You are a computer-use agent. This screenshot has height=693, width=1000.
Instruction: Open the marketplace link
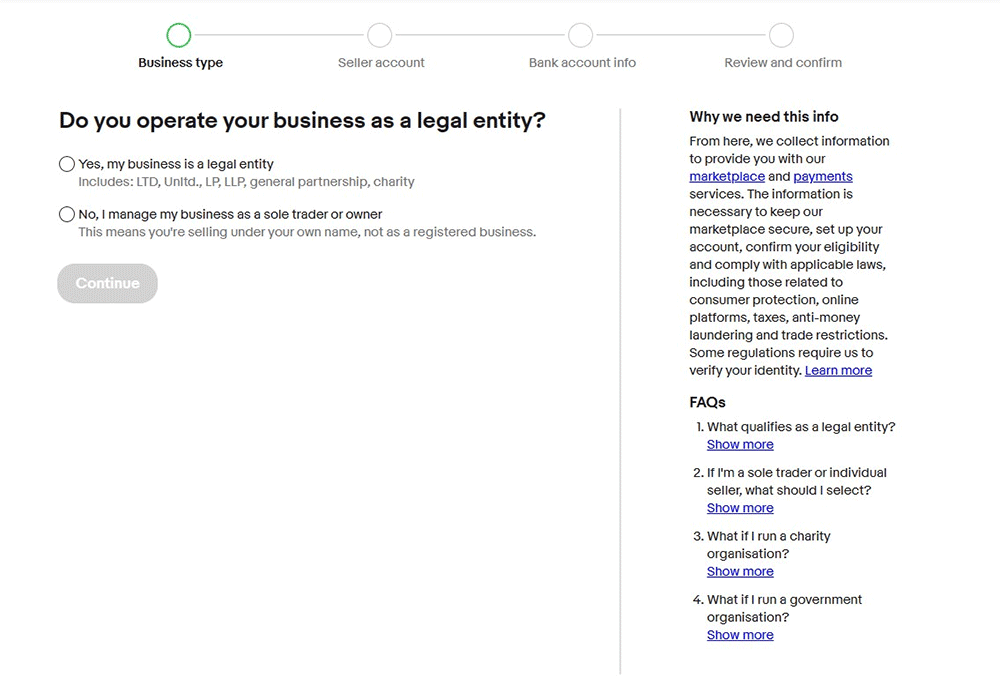tap(726, 177)
